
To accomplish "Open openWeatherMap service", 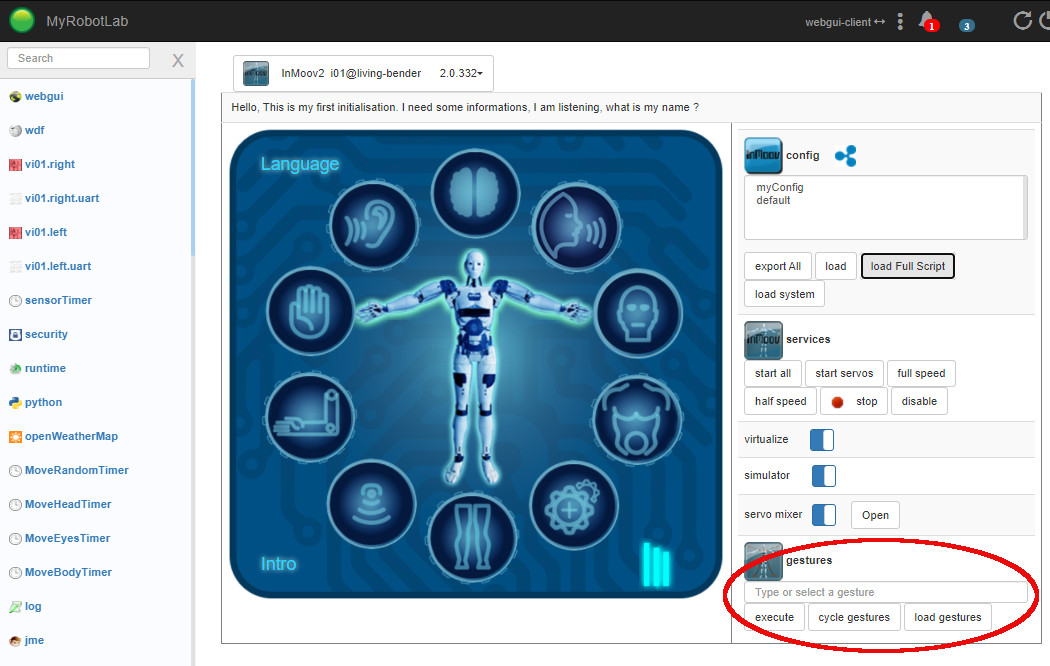I will 71,437.
